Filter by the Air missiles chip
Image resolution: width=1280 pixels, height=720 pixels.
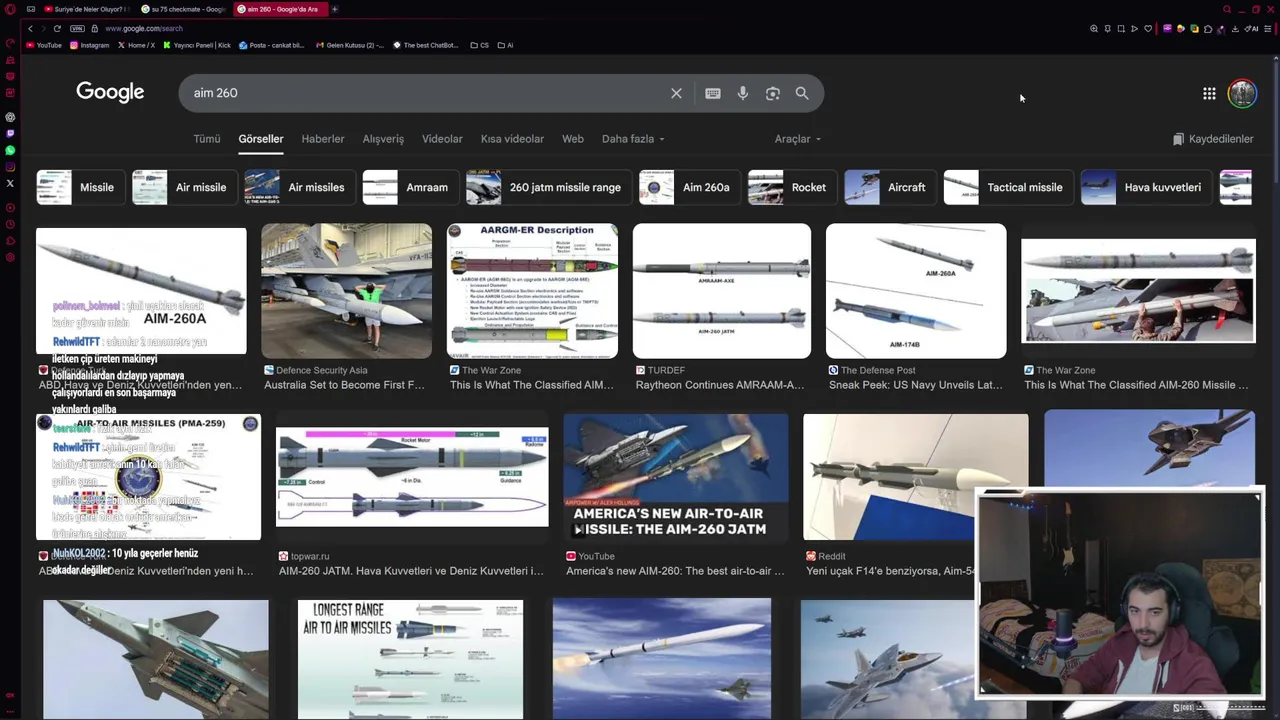298,187
